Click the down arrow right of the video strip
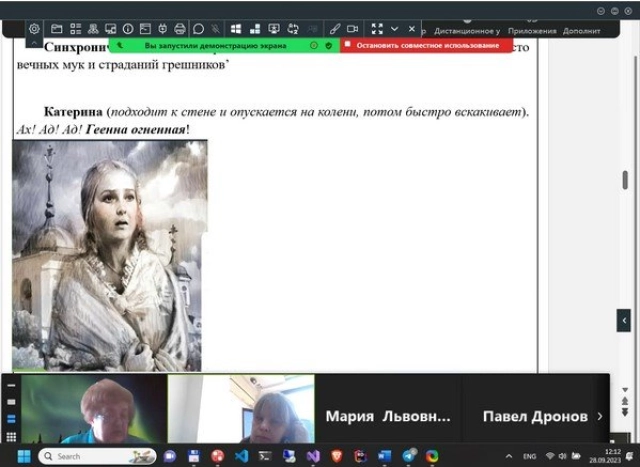The height and width of the screenshot is (467, 640). [x=625, y=390]
